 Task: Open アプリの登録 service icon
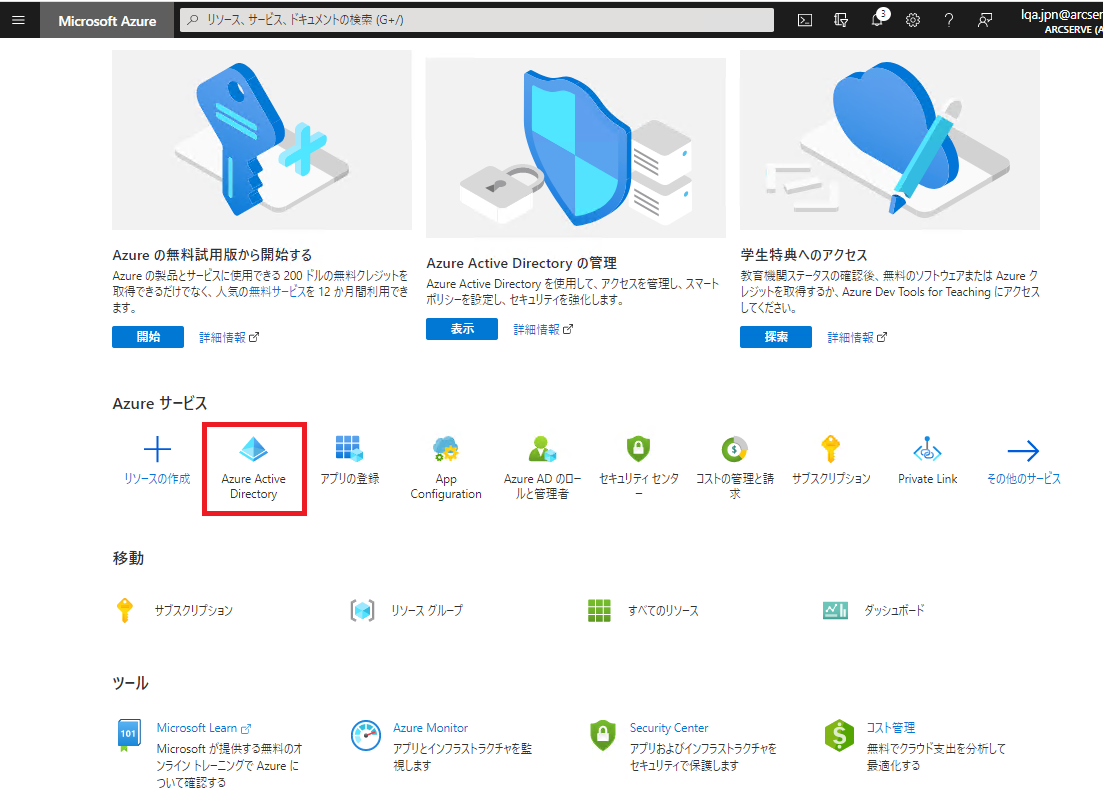[x=350, y=449]
